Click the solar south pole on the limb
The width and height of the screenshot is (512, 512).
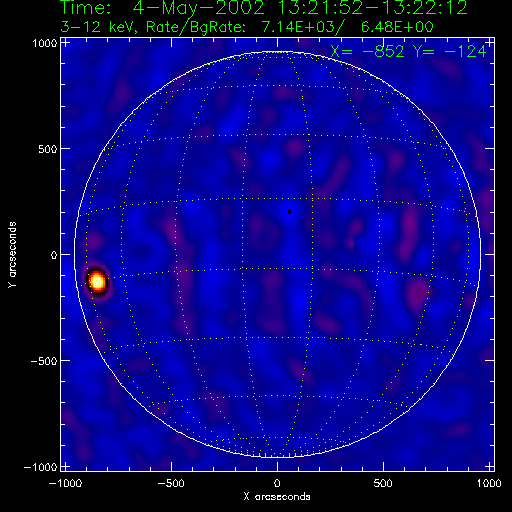tap(277, 457)
